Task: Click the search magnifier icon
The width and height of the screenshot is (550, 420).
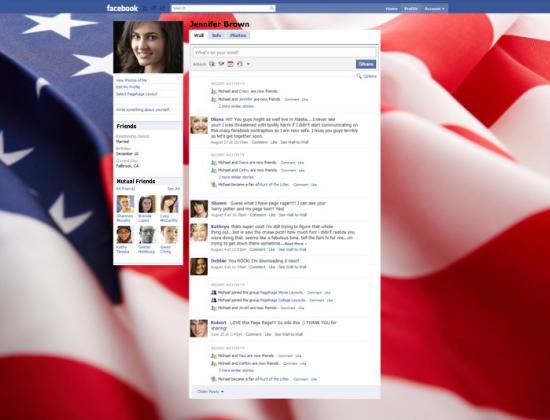Action: click(271, 8)
